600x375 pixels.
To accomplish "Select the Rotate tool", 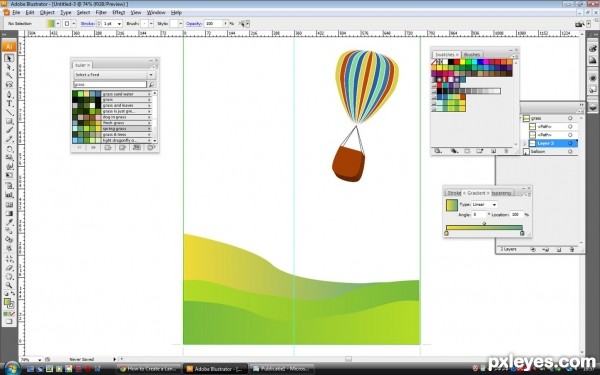I will tap(9, 149).
